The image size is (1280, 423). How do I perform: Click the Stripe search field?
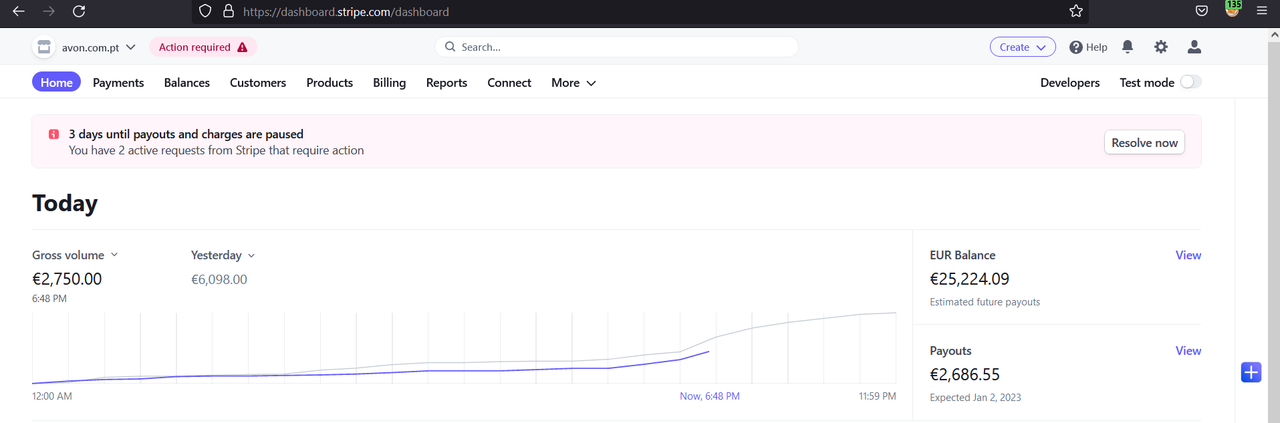[616, 47]
